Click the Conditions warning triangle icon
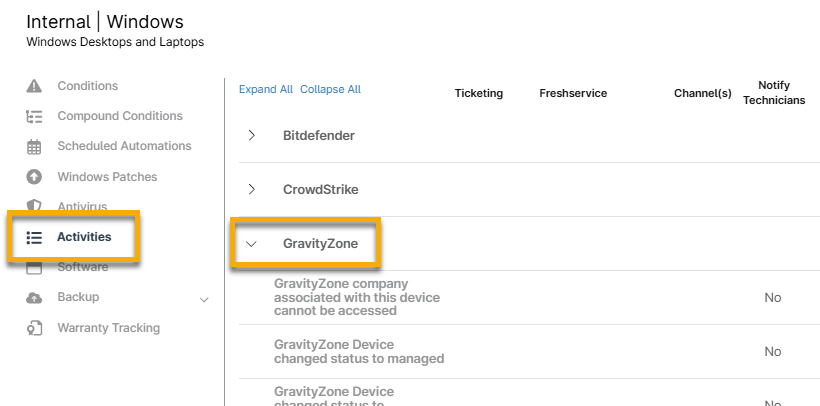This screenshot has width=820, height=406. pyautogui.click(x=34, y=86)
